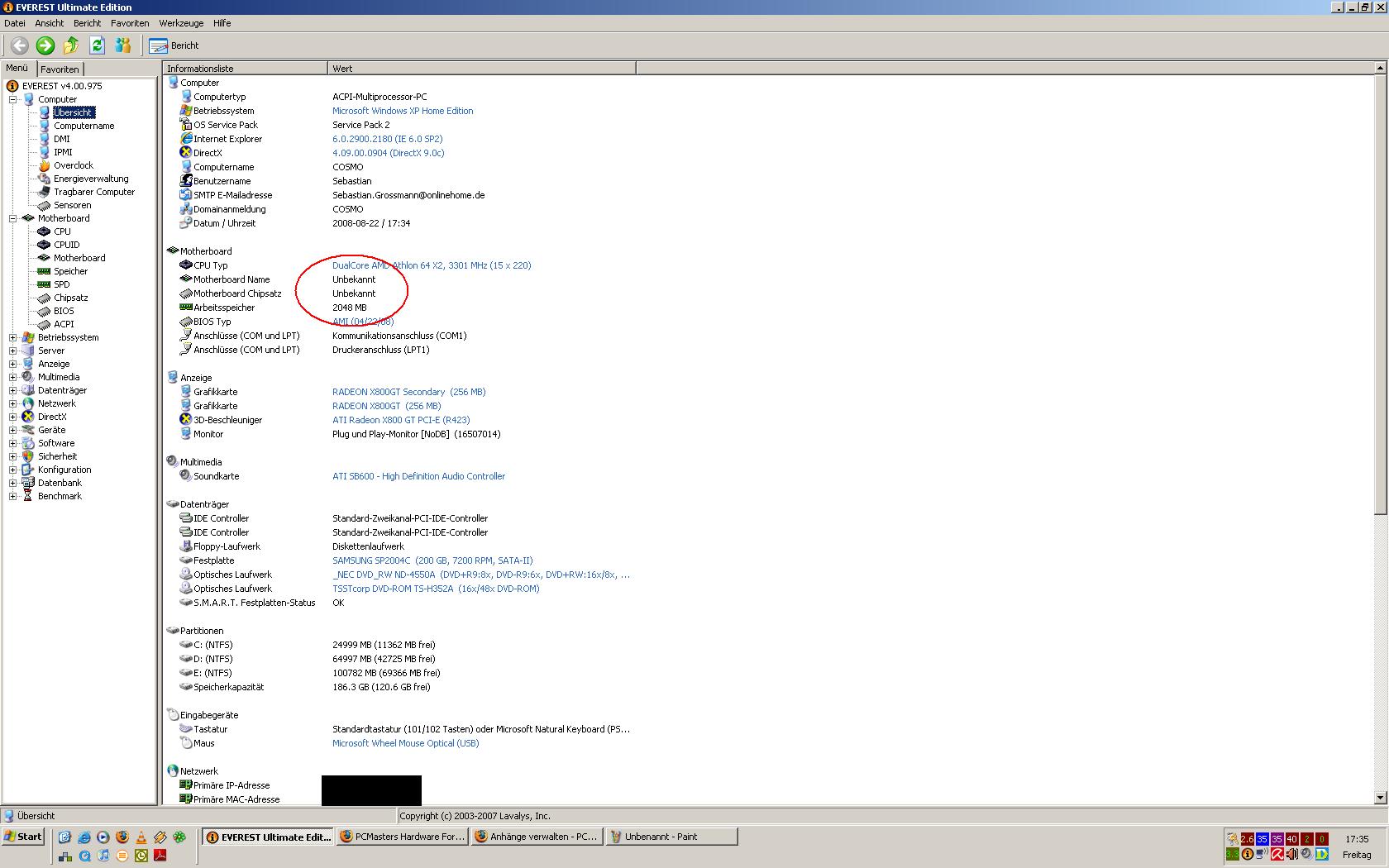
Task: Click the S.M.A.R.T. Festplatten-Status row icon
Action: click(x=186, y=603)
